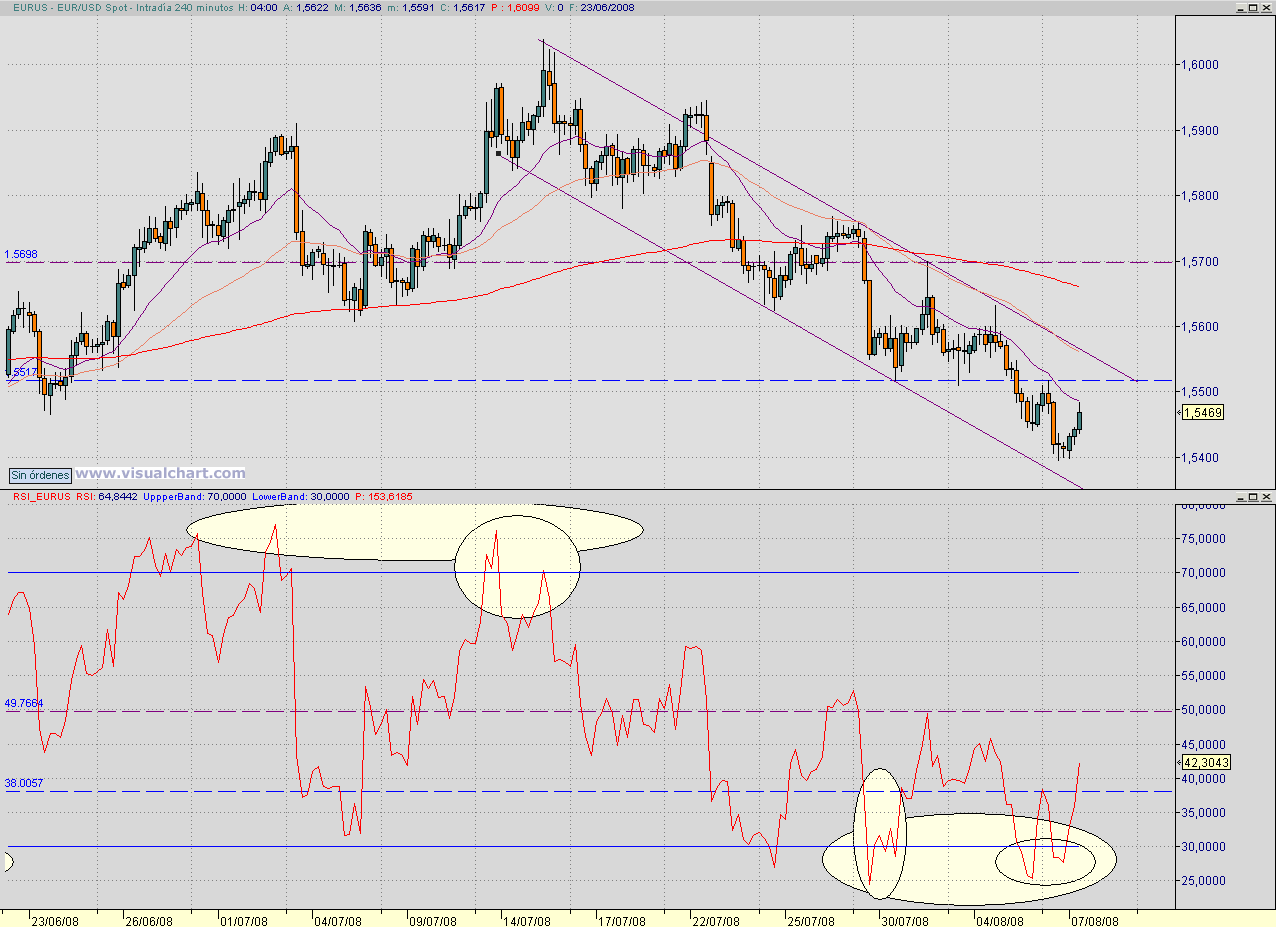Screen dimensions: 1276x927
Task: Click the 25,0000 RSI axis label
Action: (x=1204, y=881)
